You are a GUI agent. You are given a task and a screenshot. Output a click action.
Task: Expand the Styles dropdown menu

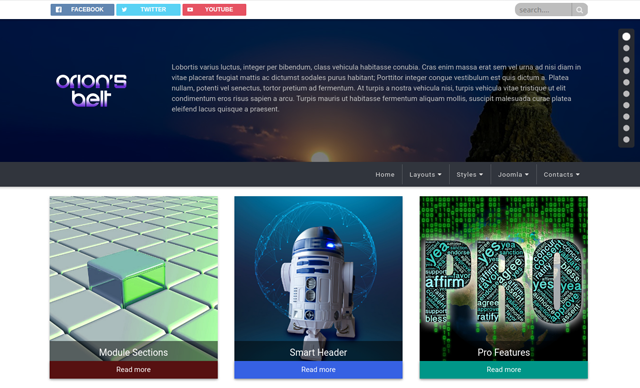tap(469, 175)
